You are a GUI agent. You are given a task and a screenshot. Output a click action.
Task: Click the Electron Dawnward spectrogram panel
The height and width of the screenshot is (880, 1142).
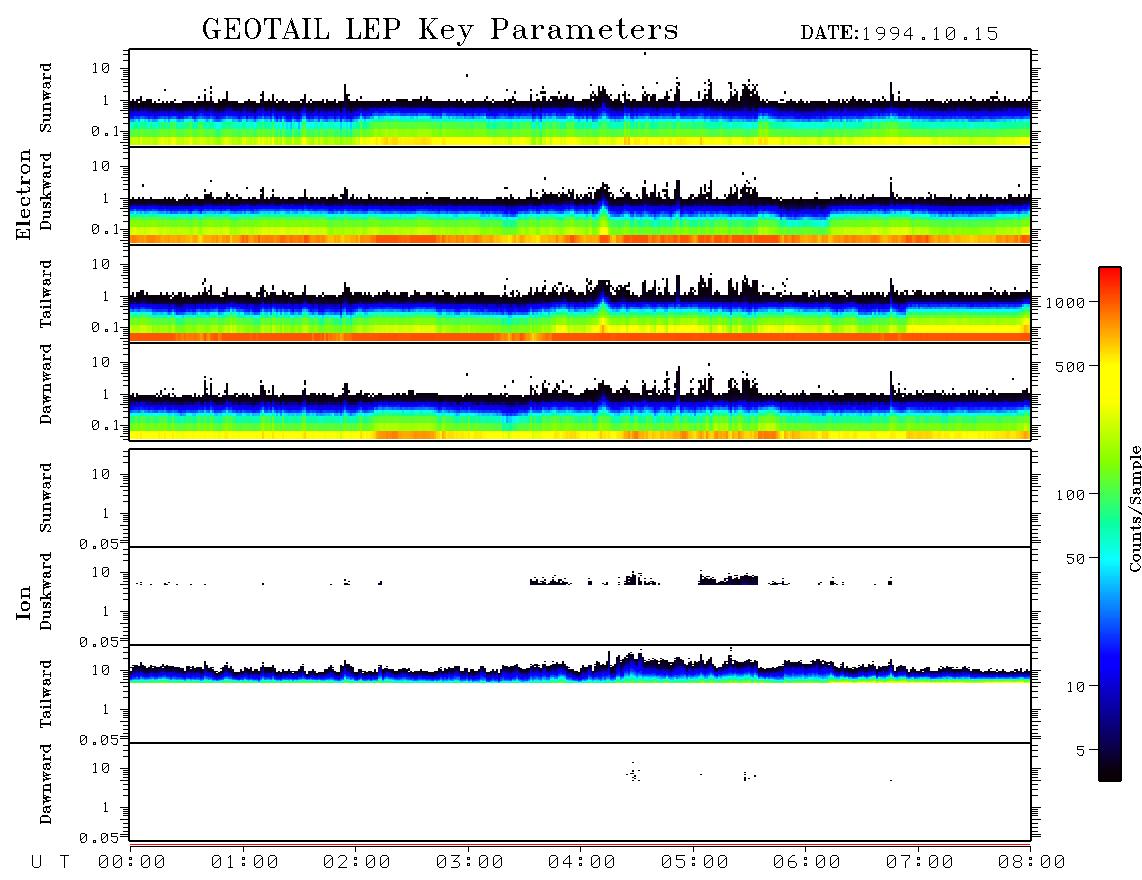tap(580, 391)
